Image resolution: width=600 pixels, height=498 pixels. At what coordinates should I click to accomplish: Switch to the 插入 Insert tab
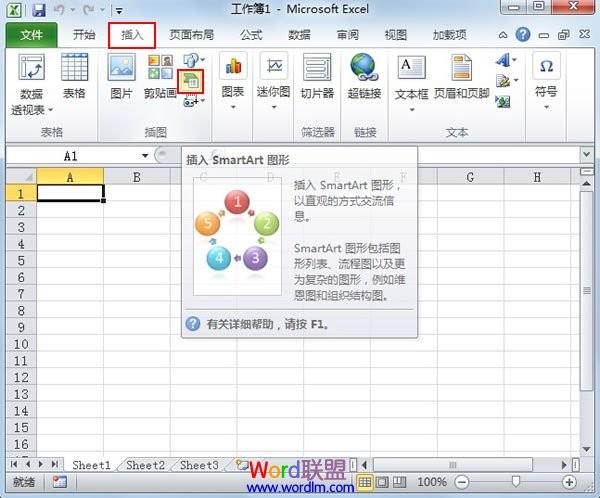132,35
